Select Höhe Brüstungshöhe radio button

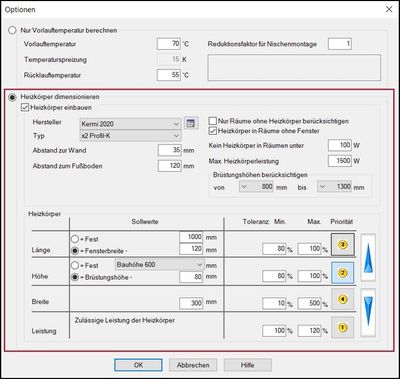[75, 277]
